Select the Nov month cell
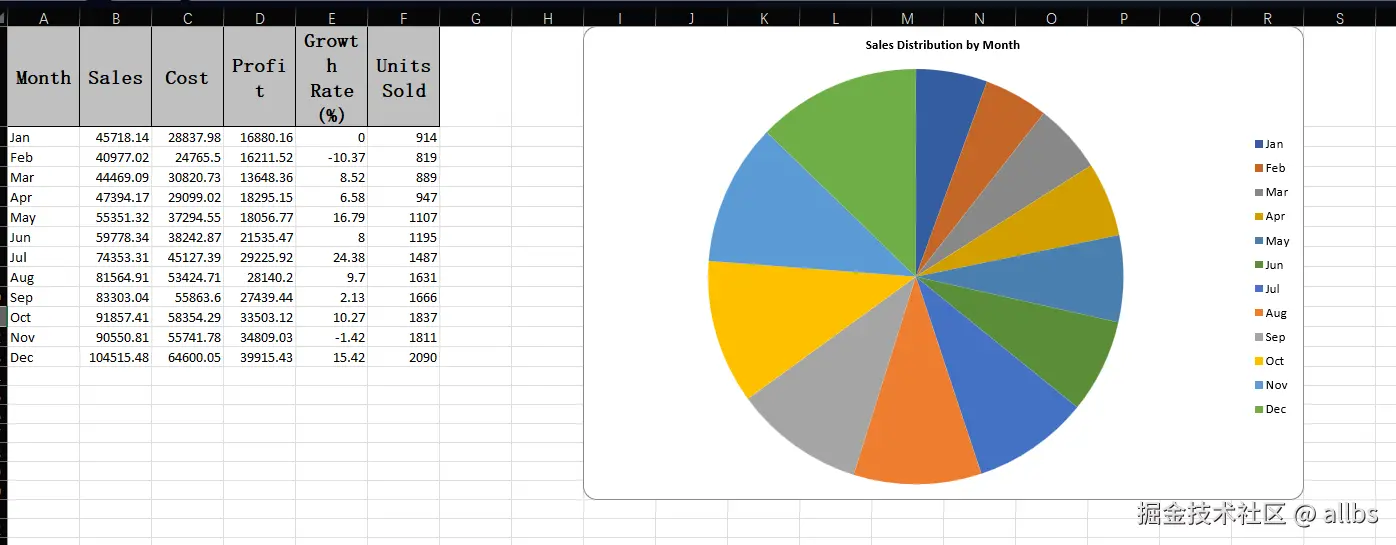The image size is (1396, 545). [43, 337]
